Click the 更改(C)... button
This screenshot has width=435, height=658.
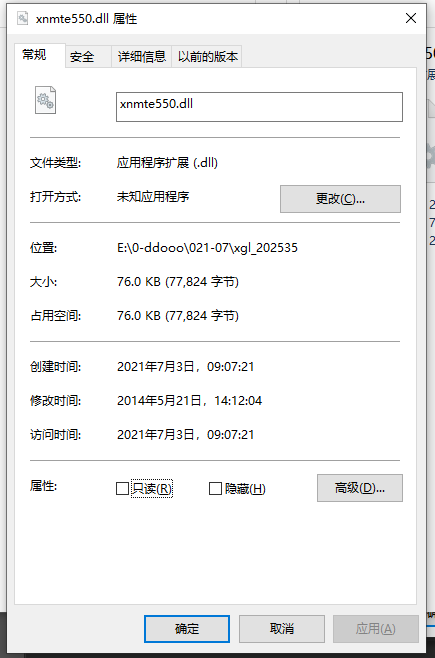pyautogui.click(x=340, y=198)
